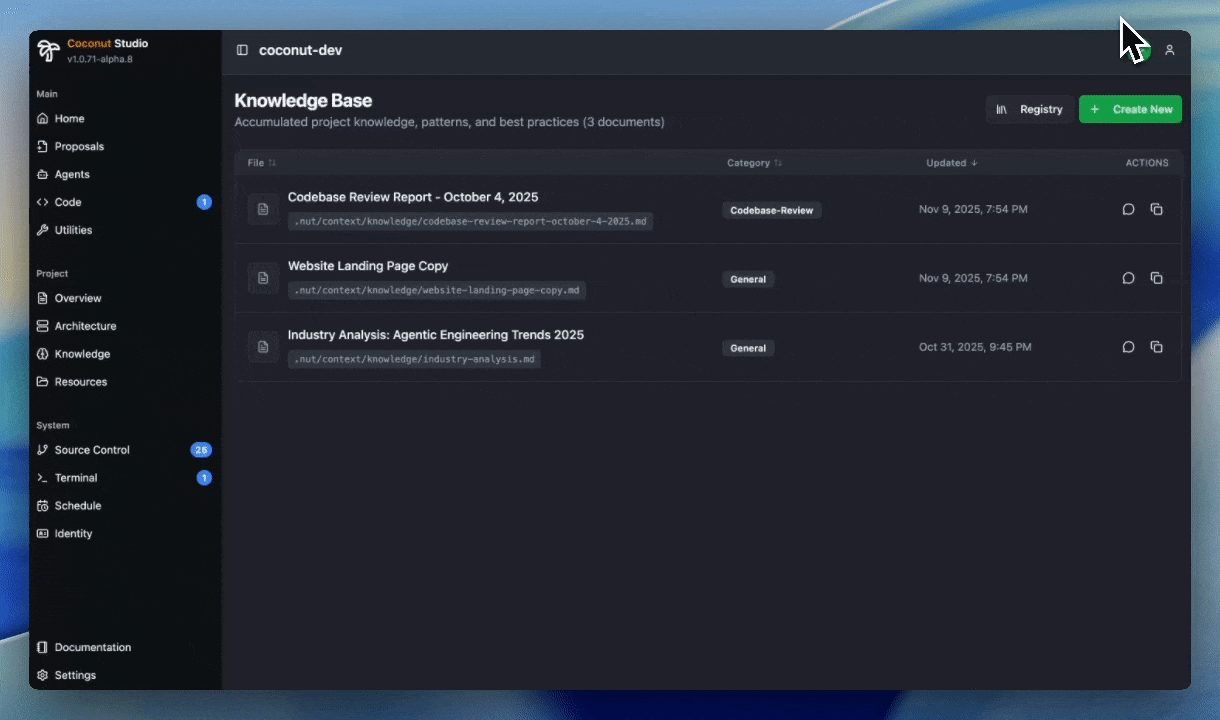Click file icon of Codebase Review Report
Screen dimensions: 1220x720
263,209
